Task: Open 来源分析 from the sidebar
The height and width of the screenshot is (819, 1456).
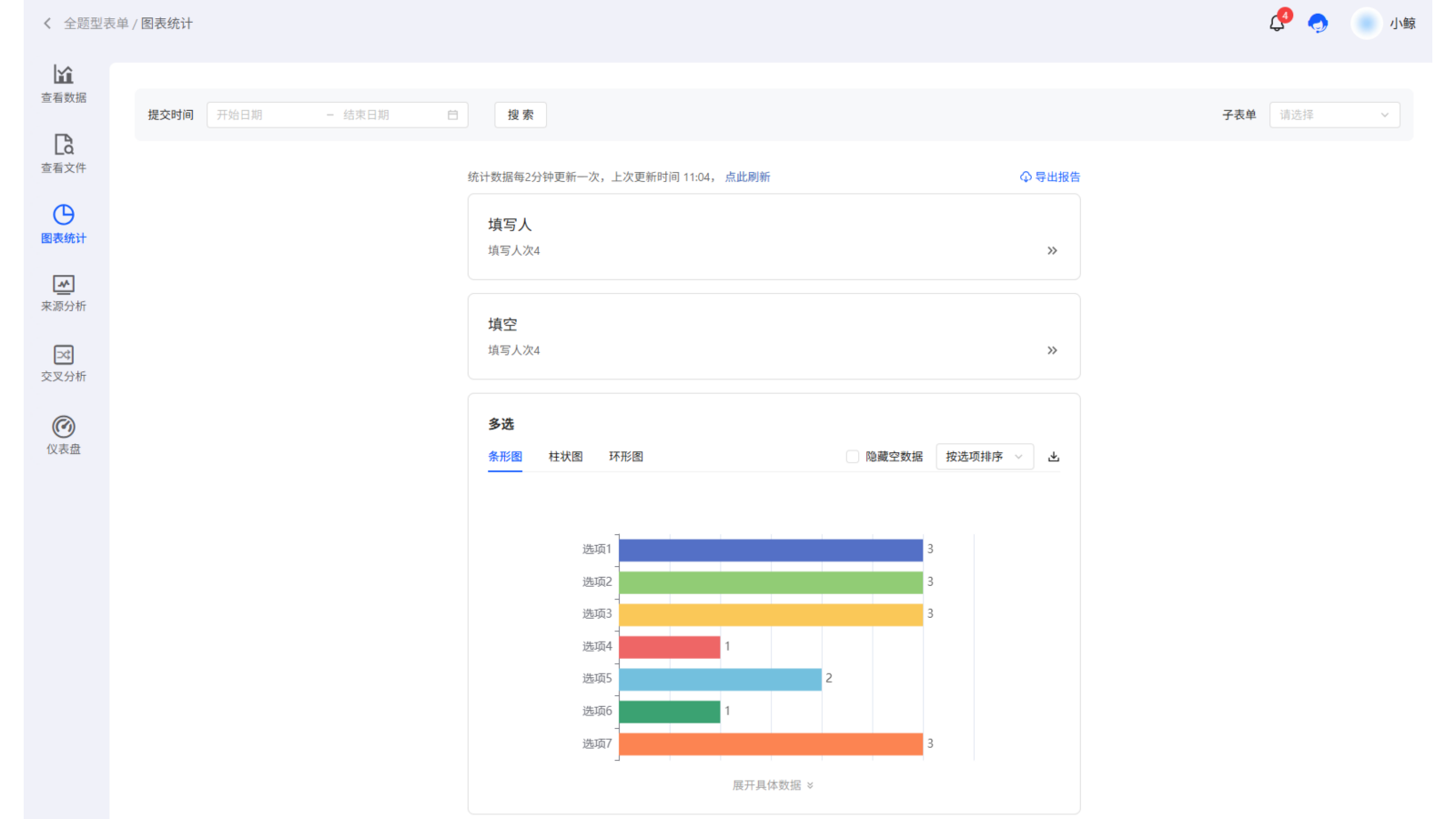Action: [x=63, y=292]
